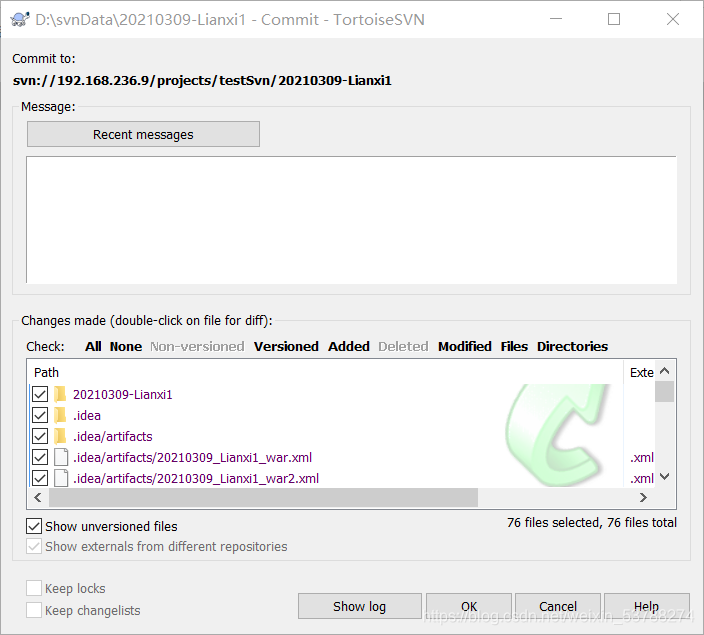Viewport: 704px width, 635px height.
Task: Check Modified items link
Action: (x=465, y=346)
